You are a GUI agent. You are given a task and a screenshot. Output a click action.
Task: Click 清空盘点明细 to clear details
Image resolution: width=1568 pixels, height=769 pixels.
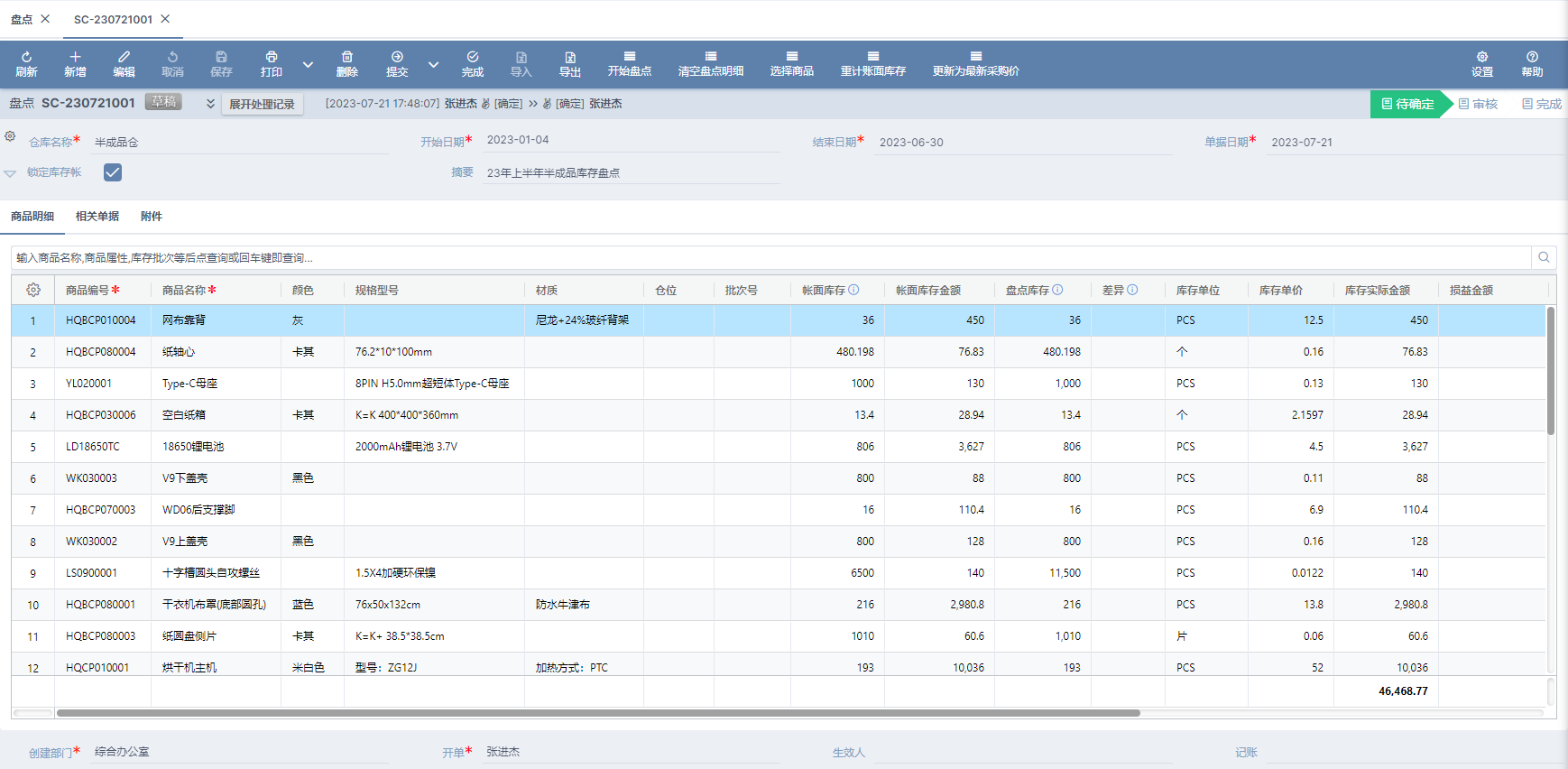pos(710,63)
